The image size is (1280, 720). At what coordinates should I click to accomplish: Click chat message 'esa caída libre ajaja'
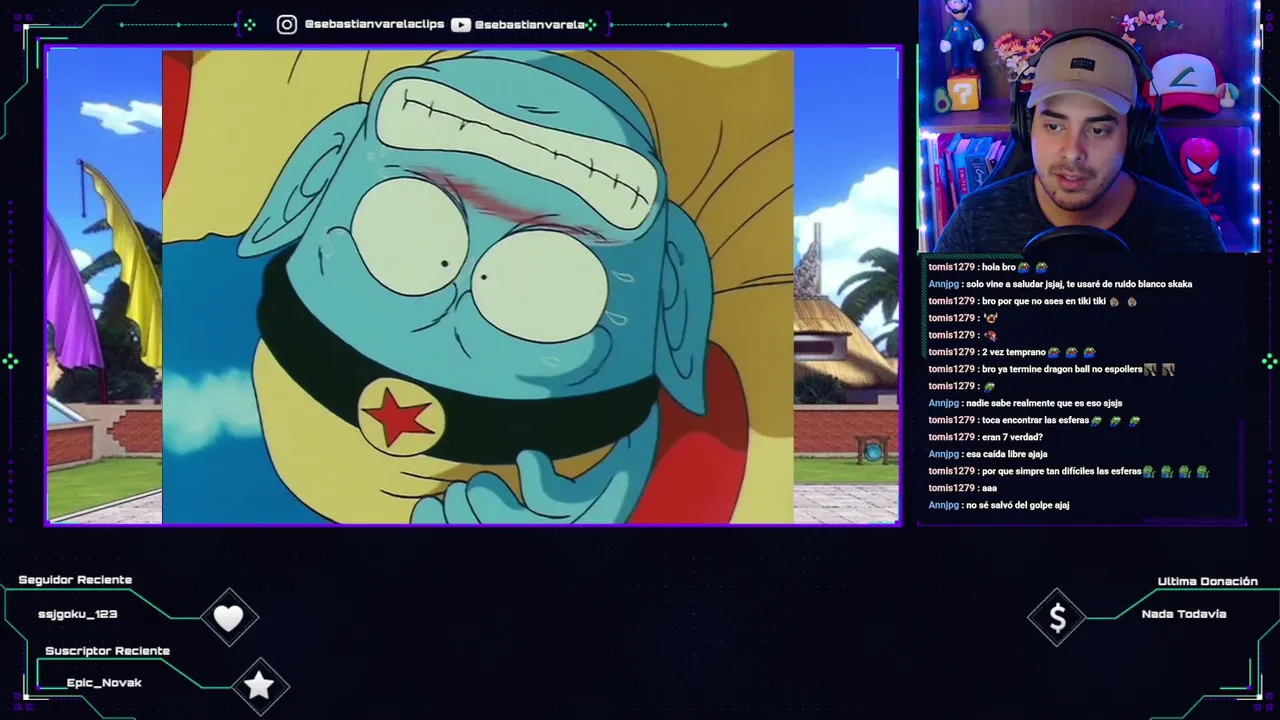988,454
